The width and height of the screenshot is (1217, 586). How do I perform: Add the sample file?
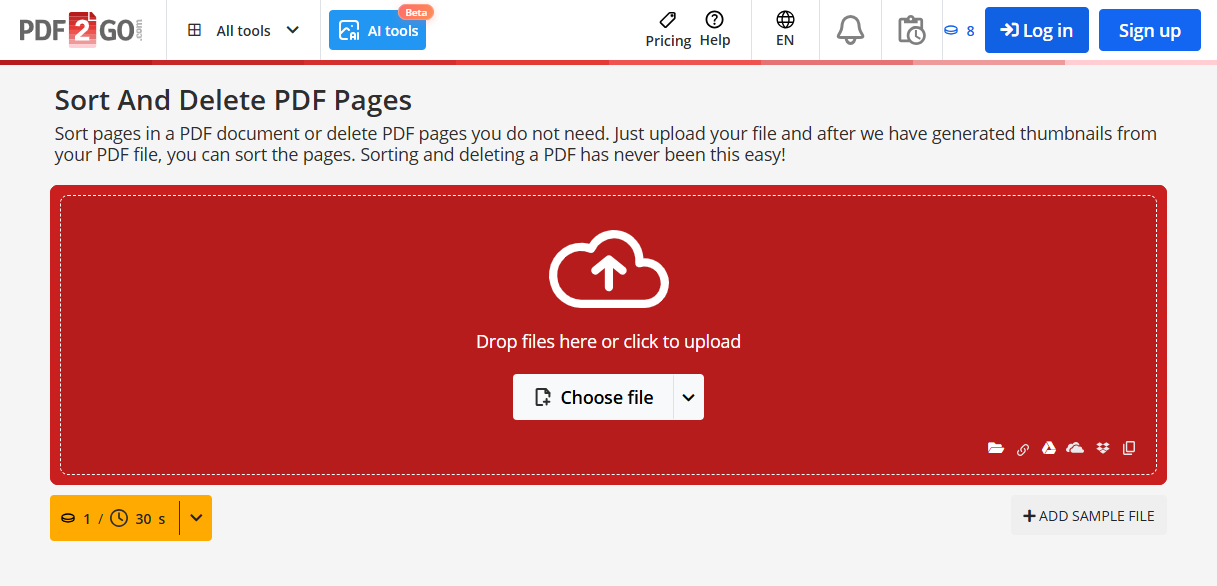click(x=1088, y=515)
